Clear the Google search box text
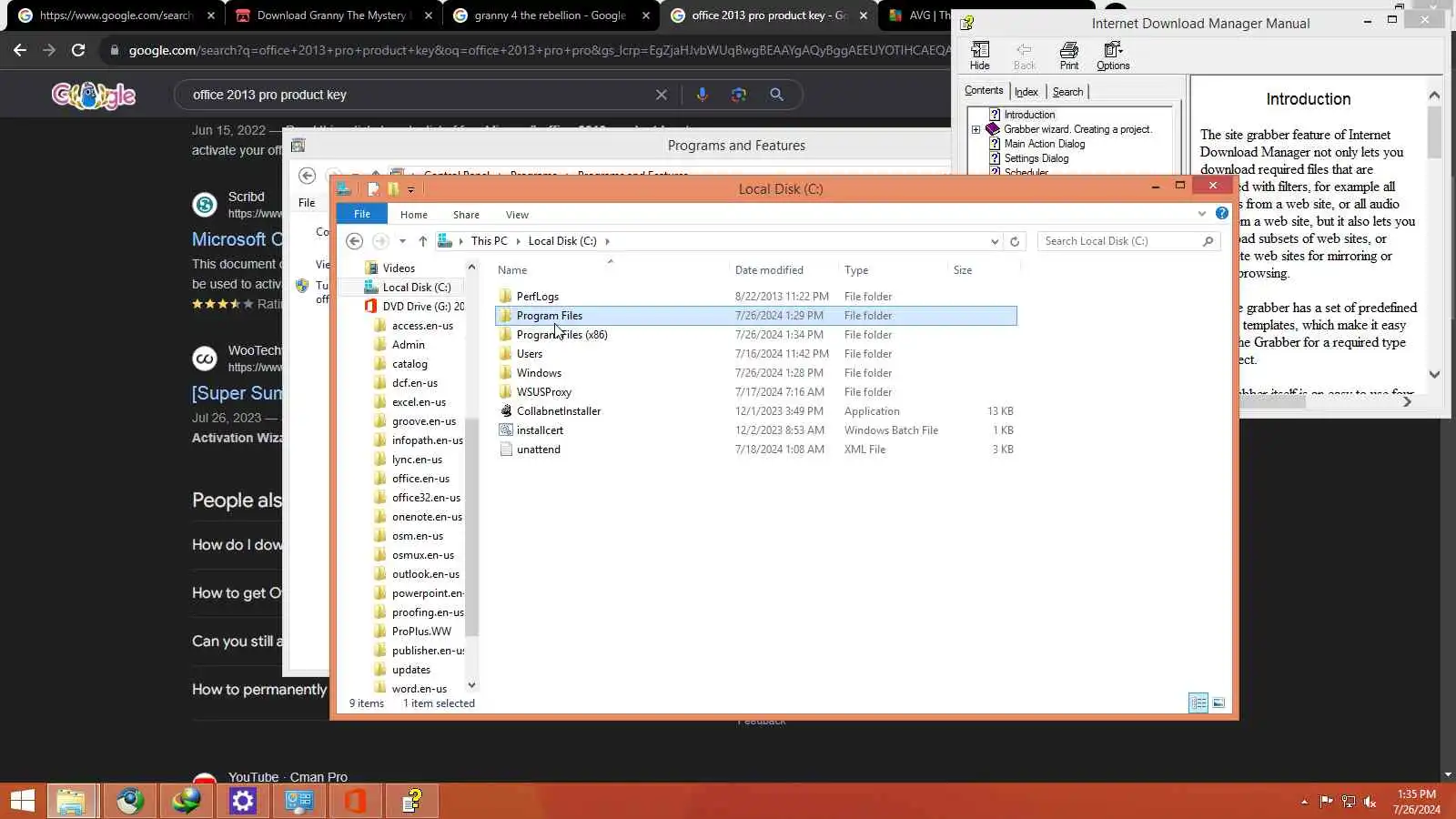Viewport: 1456px width, 819px height. click(662, 95)
